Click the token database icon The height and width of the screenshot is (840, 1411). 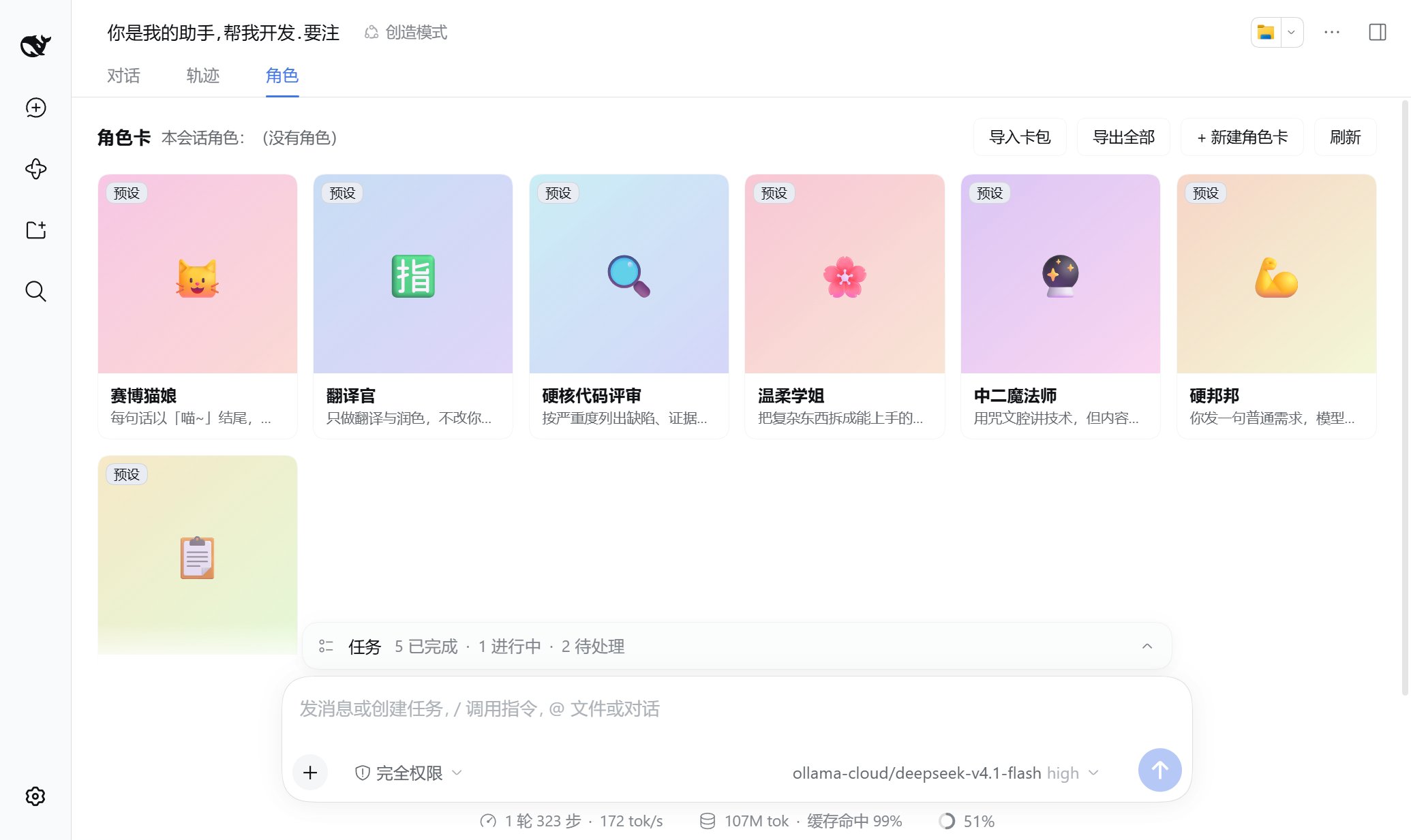(x=708, y=822)
